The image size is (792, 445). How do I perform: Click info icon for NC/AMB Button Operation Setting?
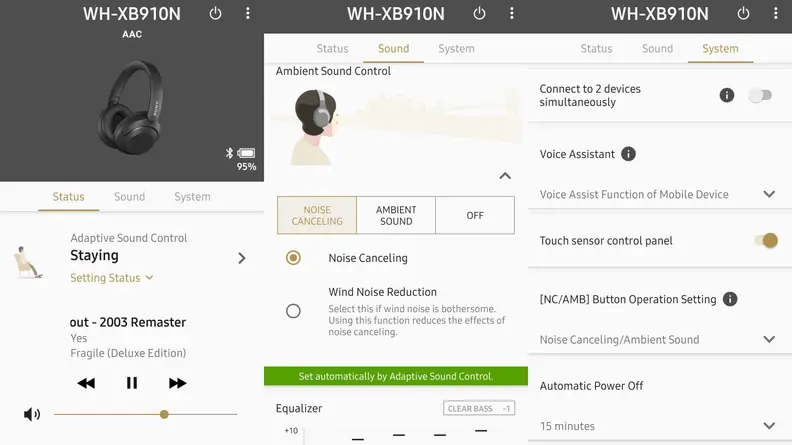click(x=730, y=299)
